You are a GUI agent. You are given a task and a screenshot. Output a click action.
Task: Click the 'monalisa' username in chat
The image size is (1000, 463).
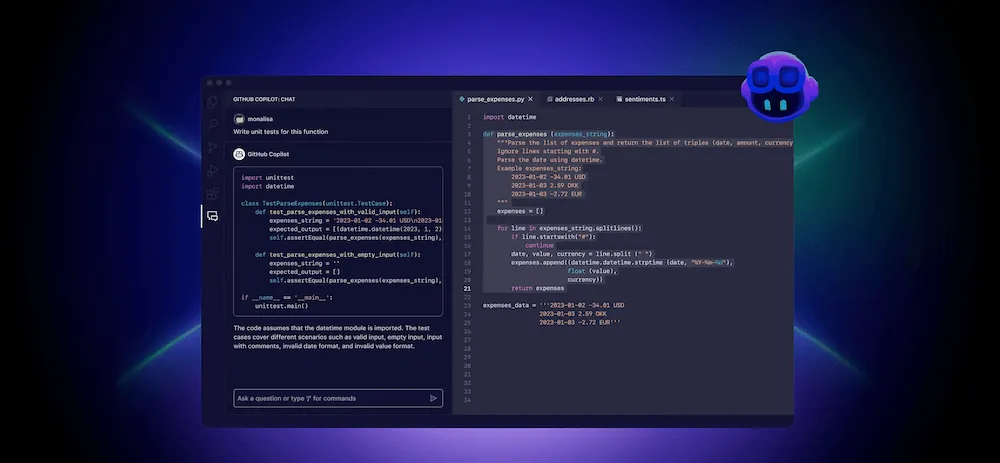coord(260,119)
